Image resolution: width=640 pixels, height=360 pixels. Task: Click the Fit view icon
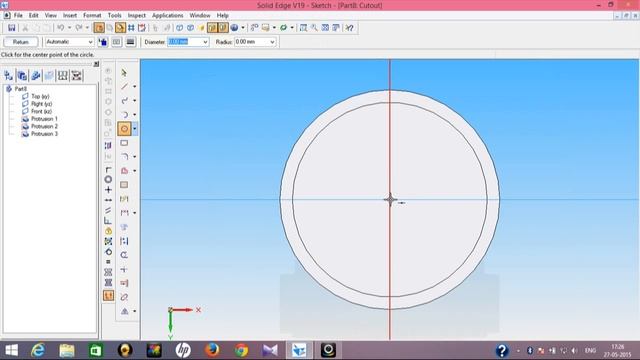(x=325, y=28)
